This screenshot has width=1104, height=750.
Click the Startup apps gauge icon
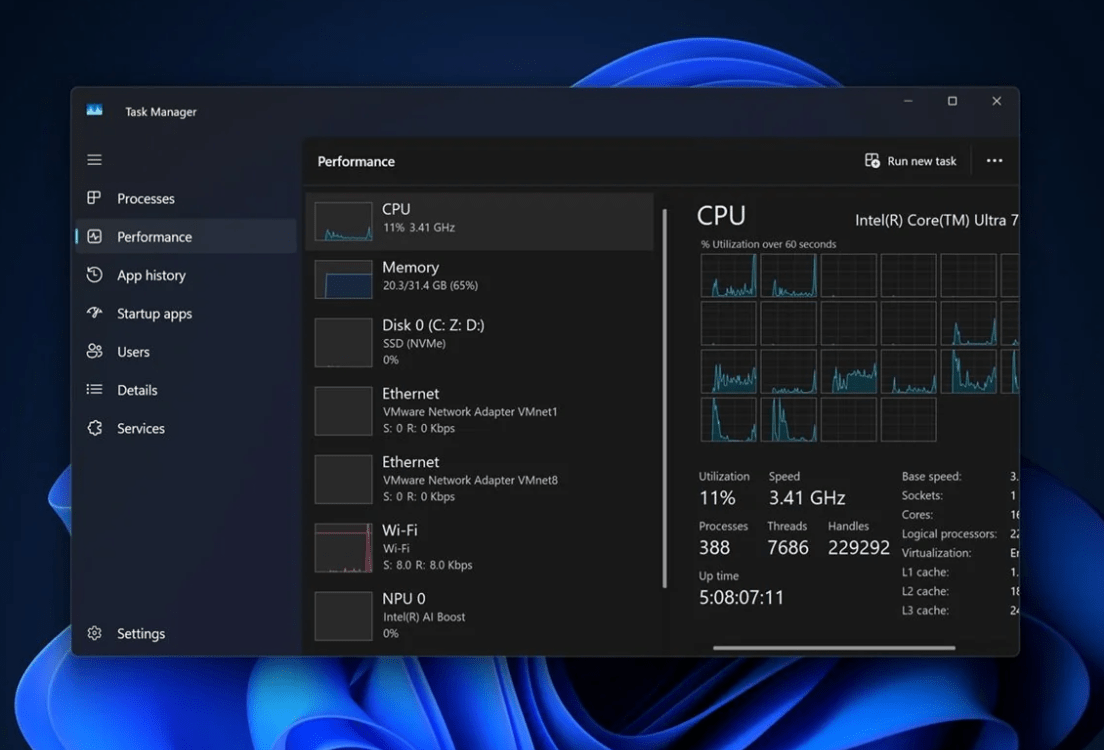(x=94, y=313)
